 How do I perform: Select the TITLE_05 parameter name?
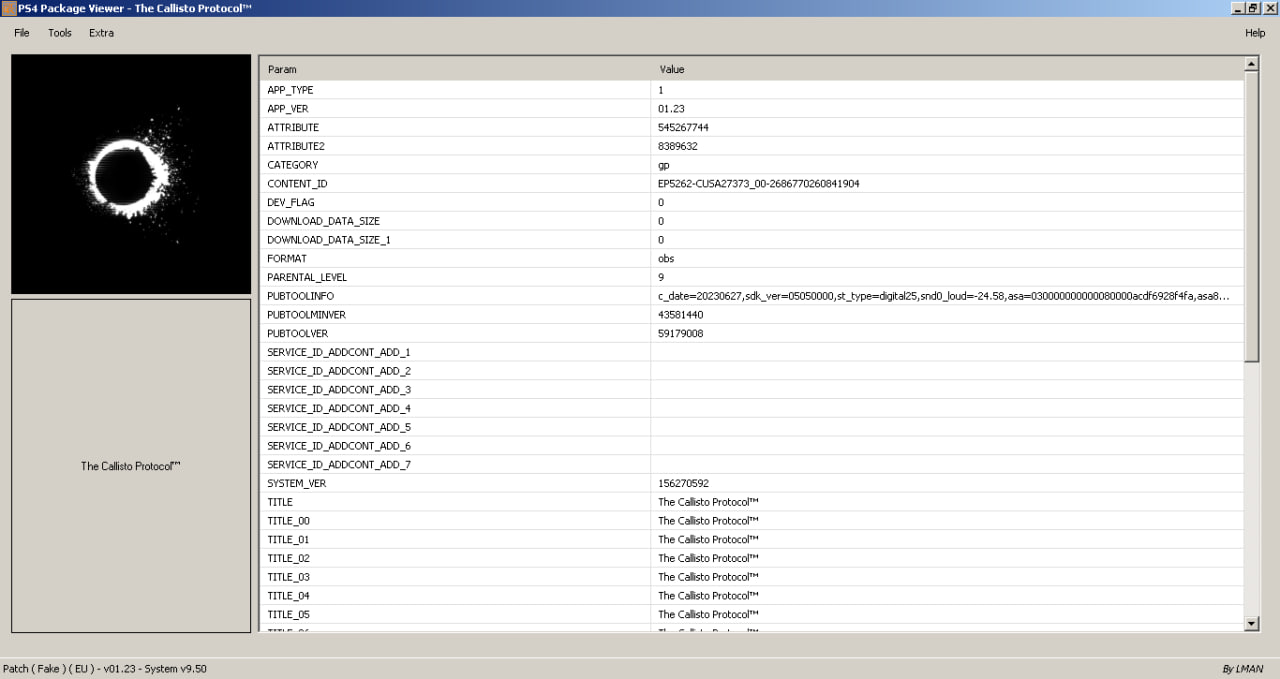[289, 614]
